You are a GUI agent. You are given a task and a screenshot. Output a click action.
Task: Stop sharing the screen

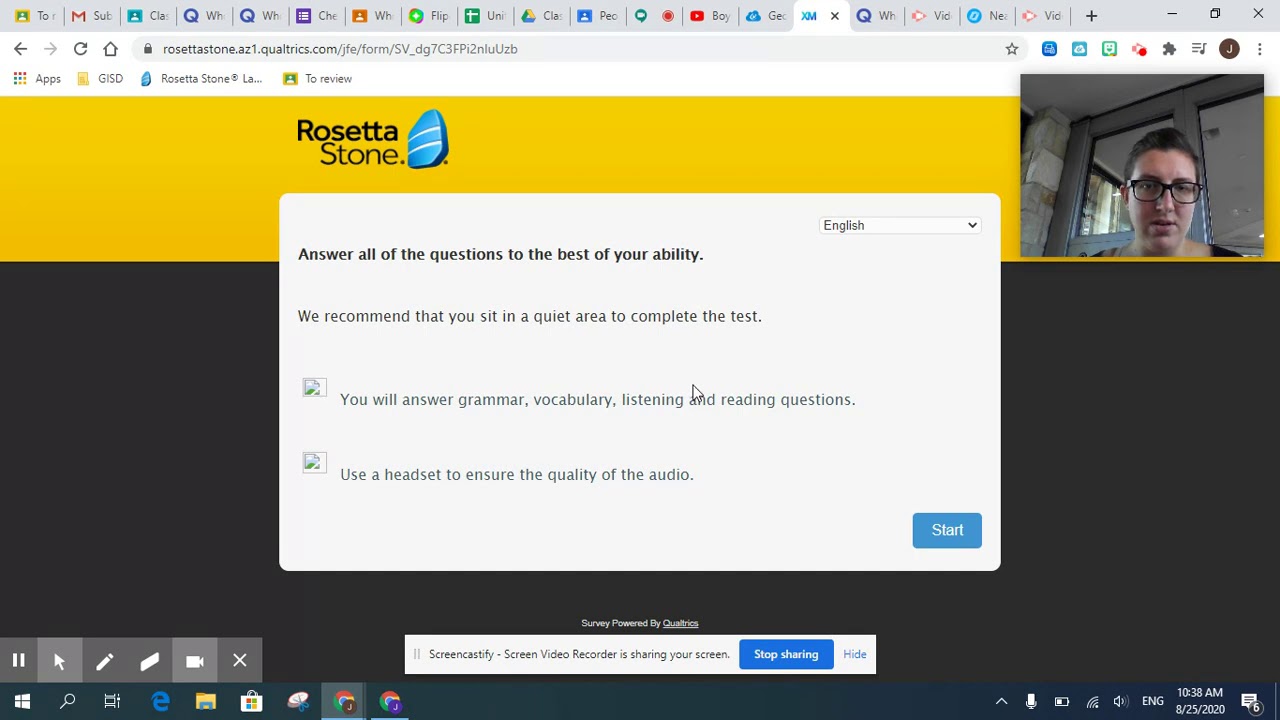(x=786, y=654)
